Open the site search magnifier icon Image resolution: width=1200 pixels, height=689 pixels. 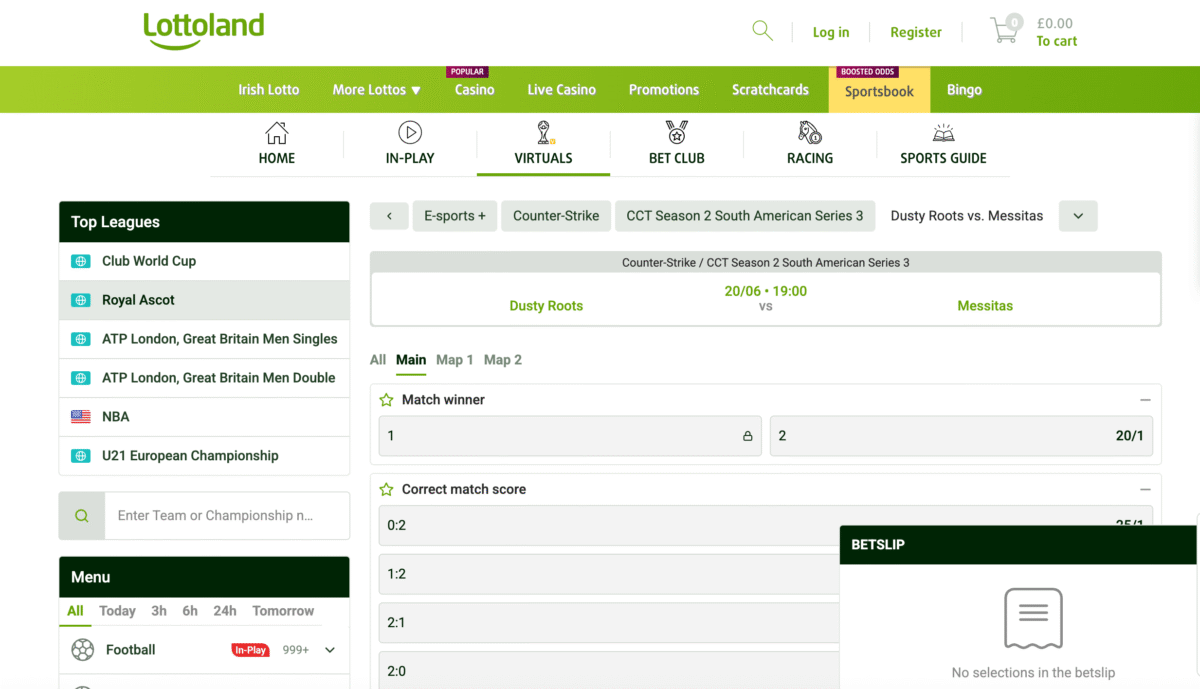click(x=762, y=31)
